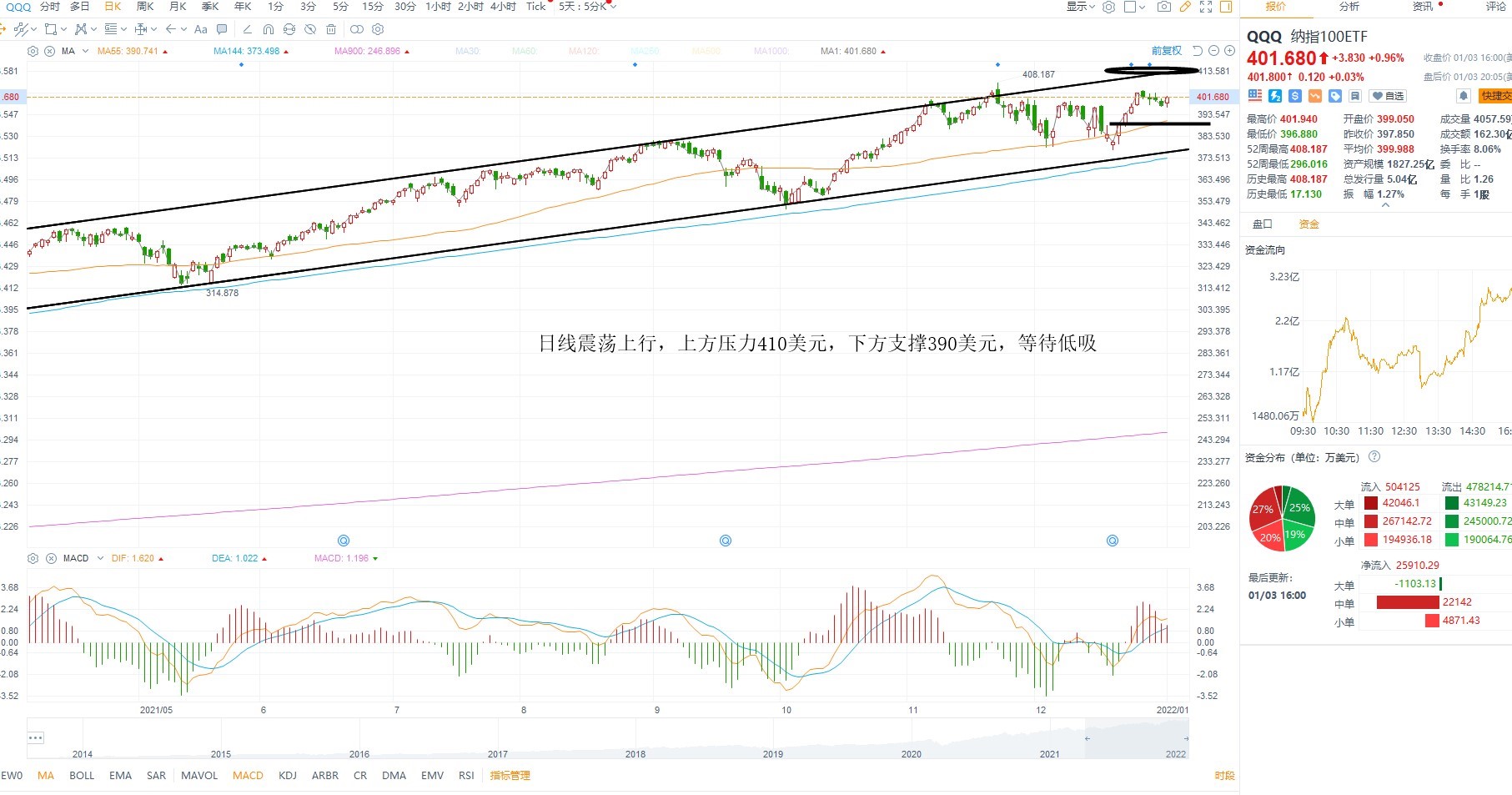
Task: Remove the MA indicator with X icon
Action: tap(49, 51)
